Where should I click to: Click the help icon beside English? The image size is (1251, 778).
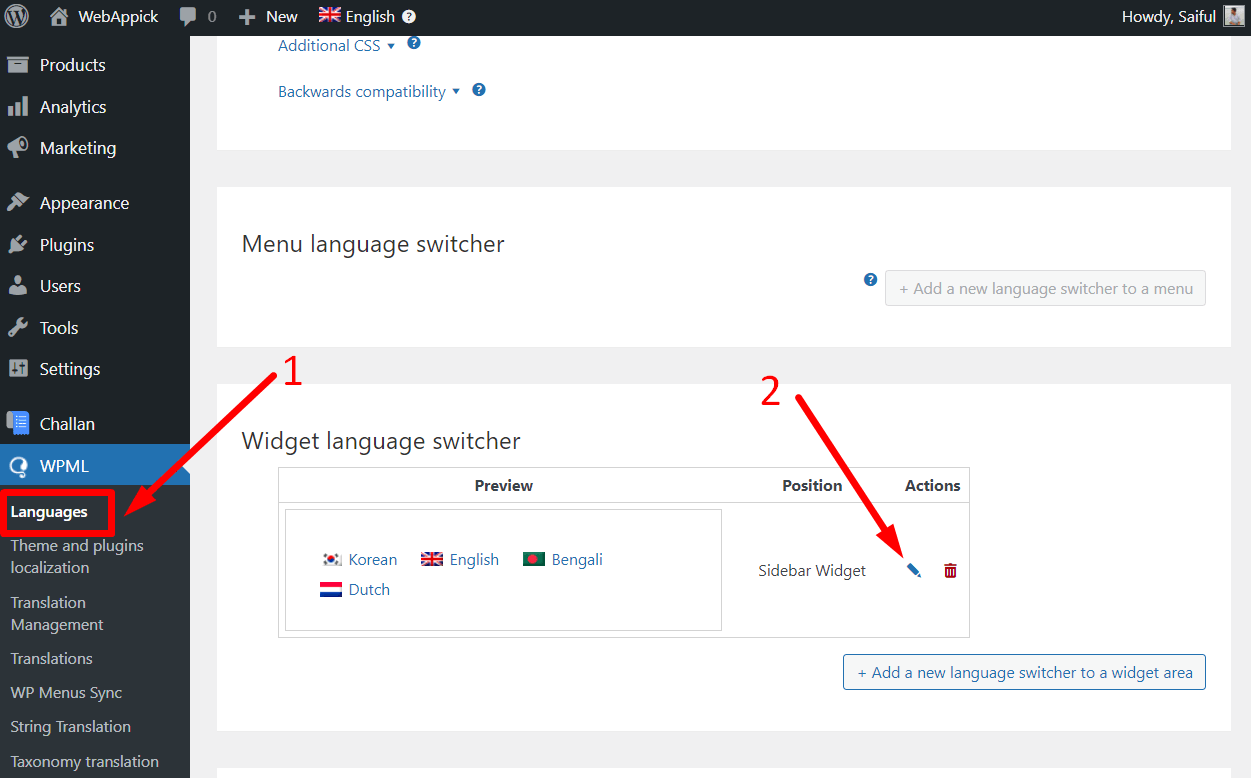tap(408, 16)
